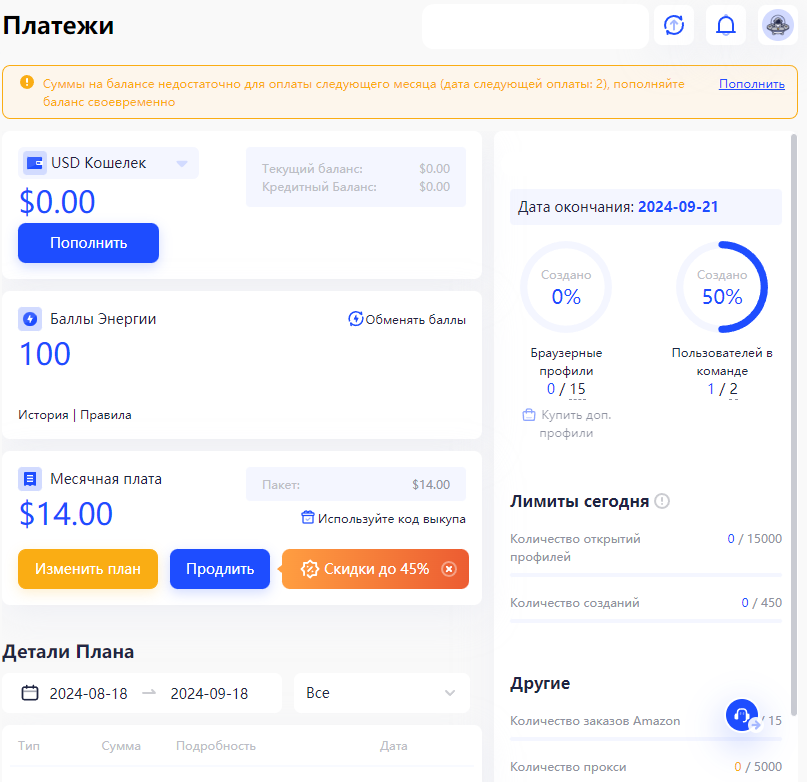This screenshot has height=782, width=807.
Task: Click the team users 50% progress ring
Action: (x=722, y=287)
